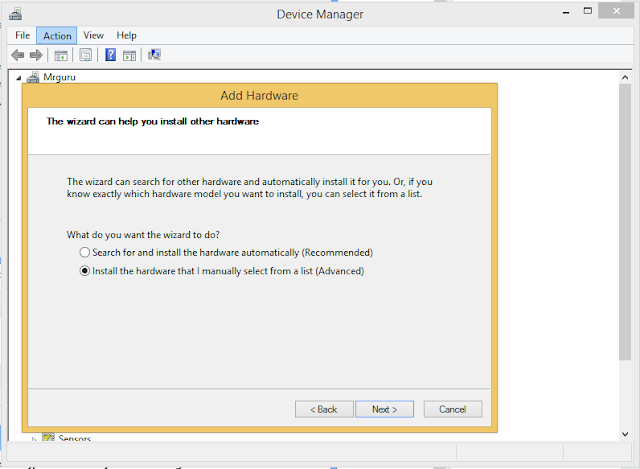Click the vertical scrollbar thumb
The height and width of the screenshot is (469, 640).
(x=625, y=222)
